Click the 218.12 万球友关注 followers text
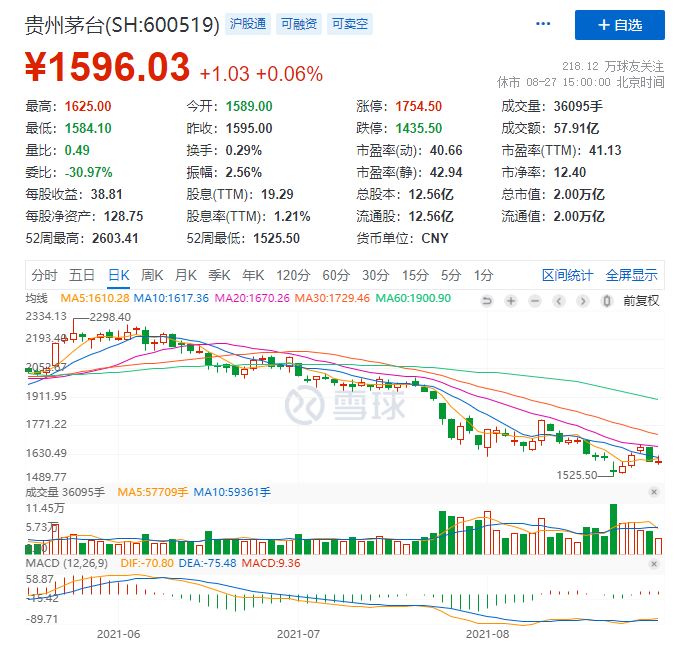This screenshot has width=677, height=647. [613, 66]
